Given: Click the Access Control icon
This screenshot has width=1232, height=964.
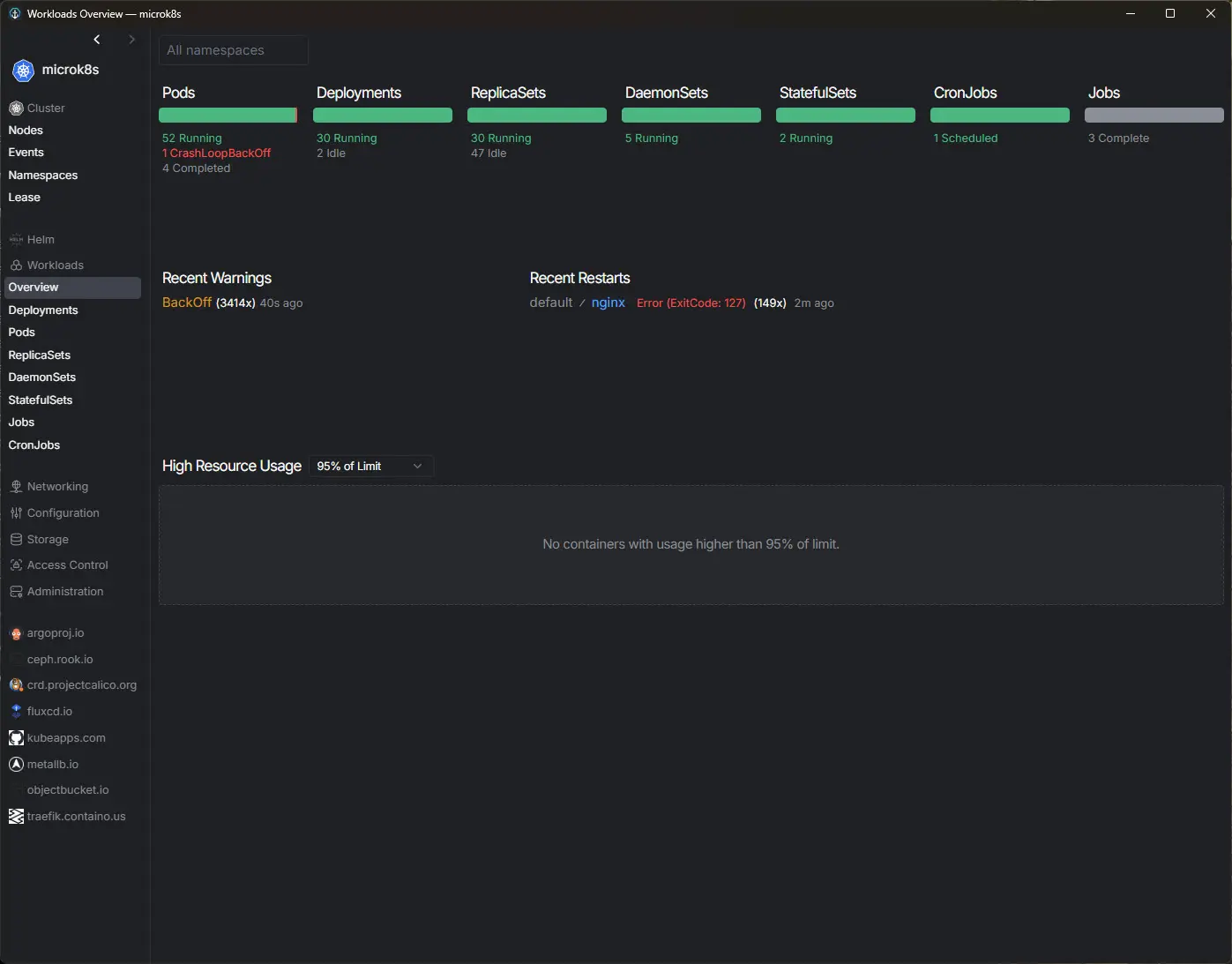Looking at the screenshot, I should pyautogui.click(x=16, y=565).
